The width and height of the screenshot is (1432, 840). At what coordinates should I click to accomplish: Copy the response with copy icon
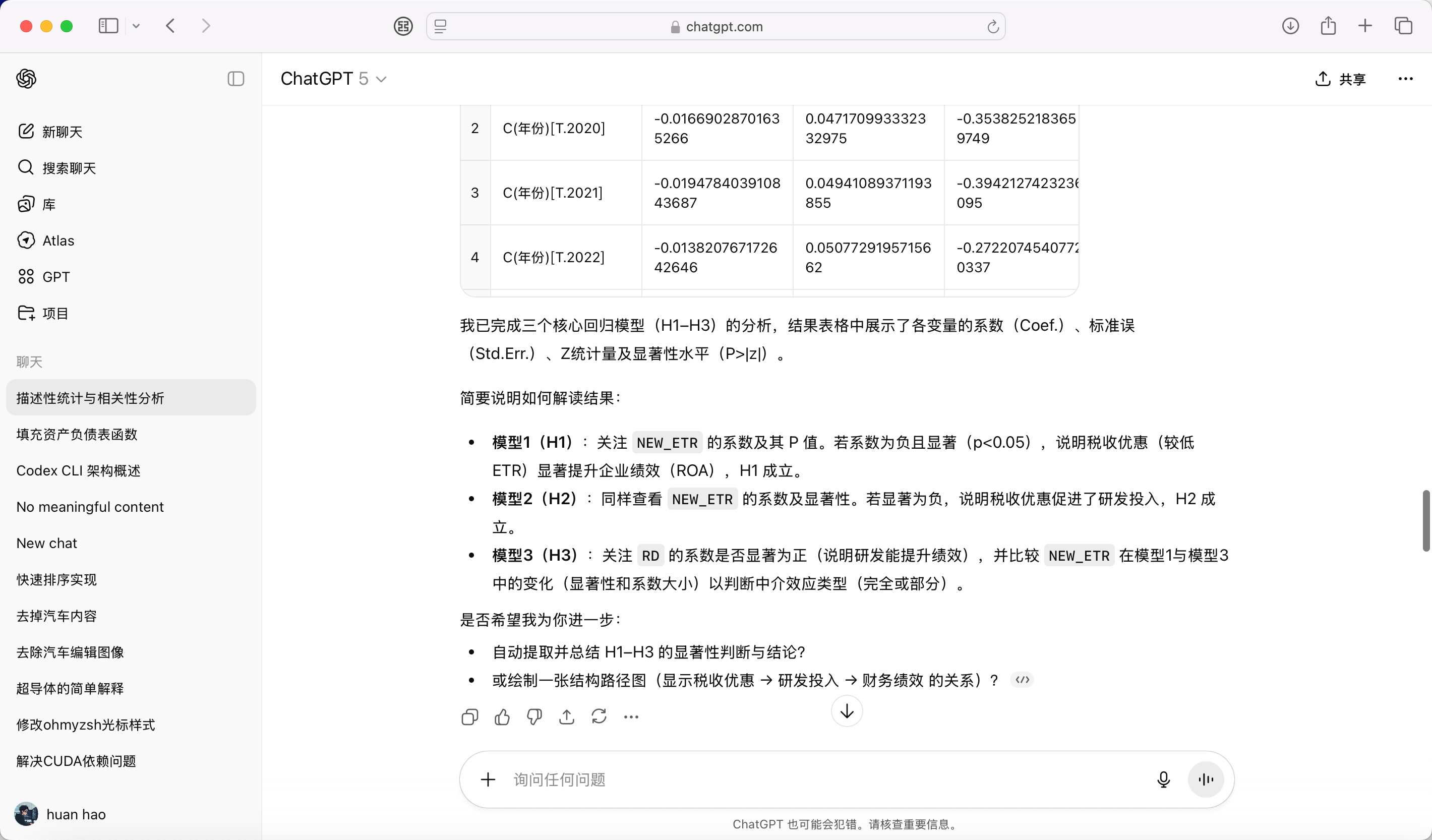tap(469, 716)
